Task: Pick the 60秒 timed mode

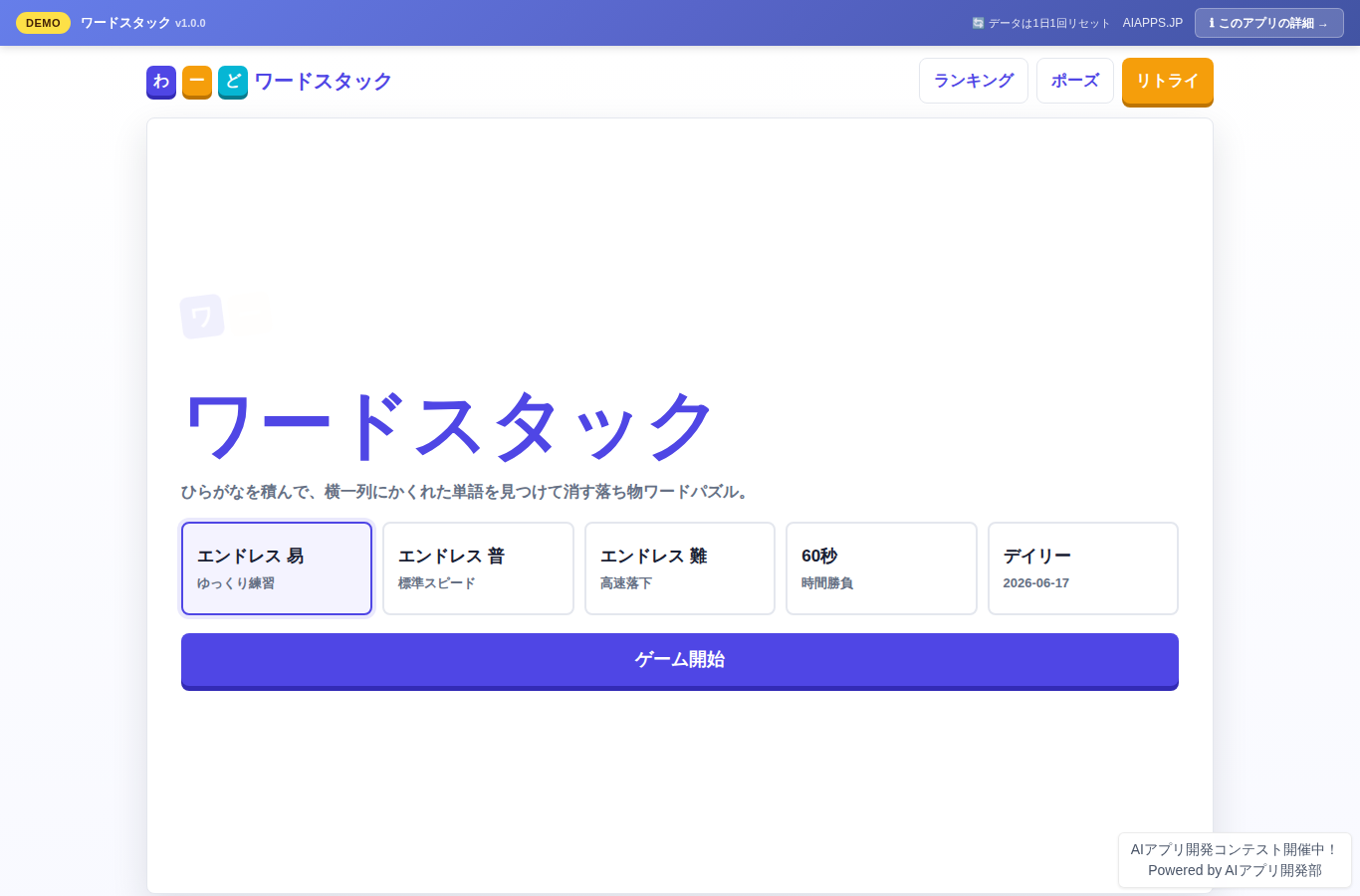Action: coord(881,568)
